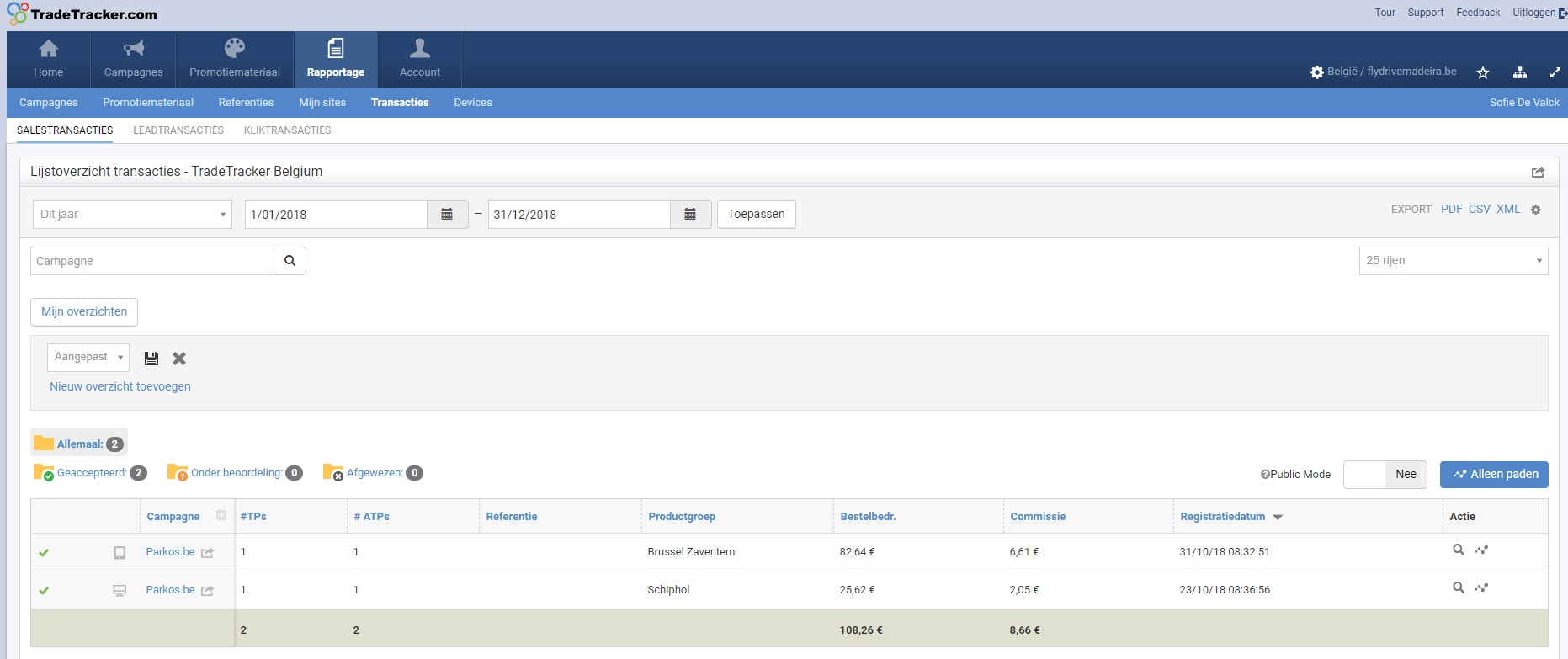Click the Toepassen button
1568x659 pixels.
[x=757, y=215]
